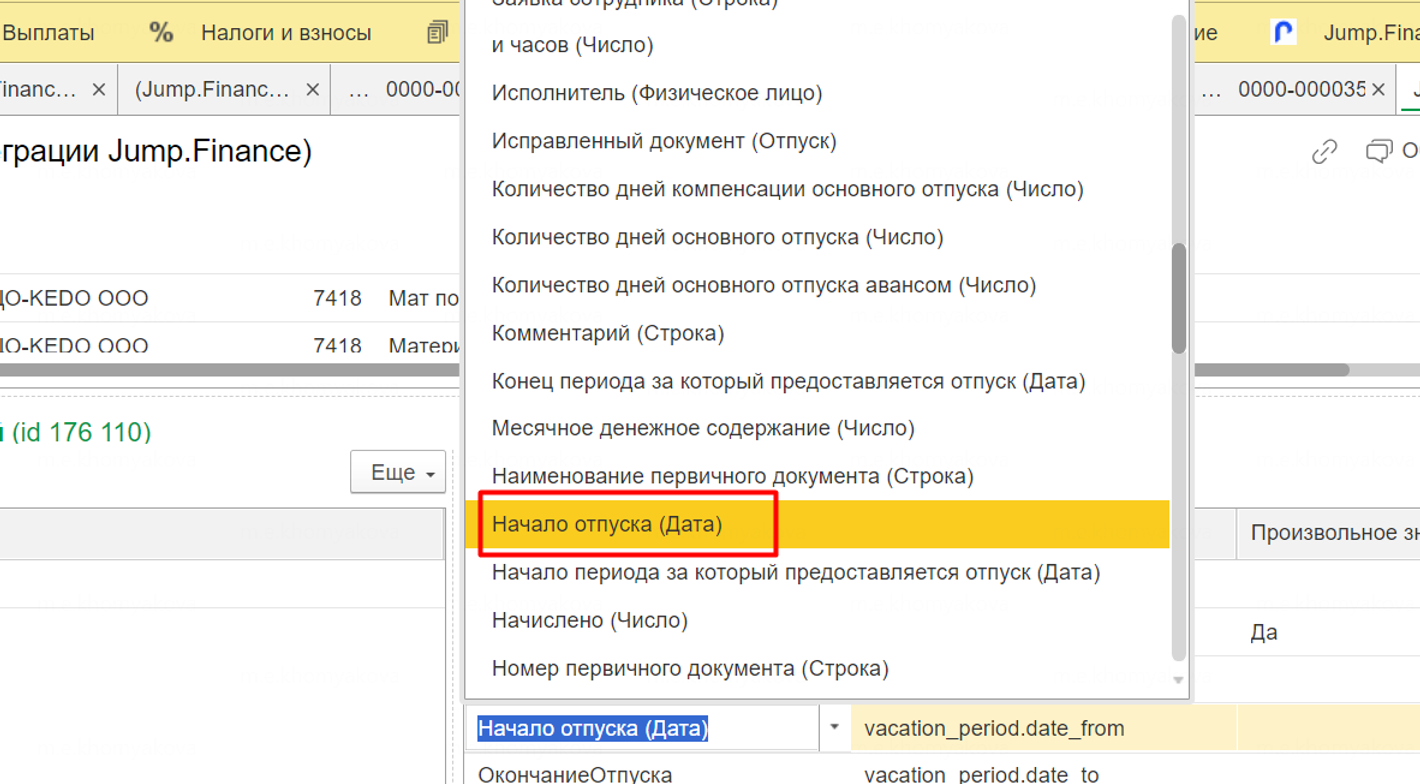This screenshot has height=784, width=1420.
Task: Switch to the (Jump.Financ… tab
Action: pos(212,90)
